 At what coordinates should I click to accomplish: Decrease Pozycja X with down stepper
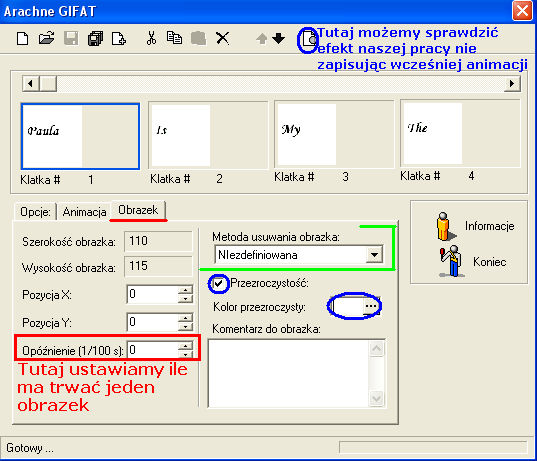(185, 299)
